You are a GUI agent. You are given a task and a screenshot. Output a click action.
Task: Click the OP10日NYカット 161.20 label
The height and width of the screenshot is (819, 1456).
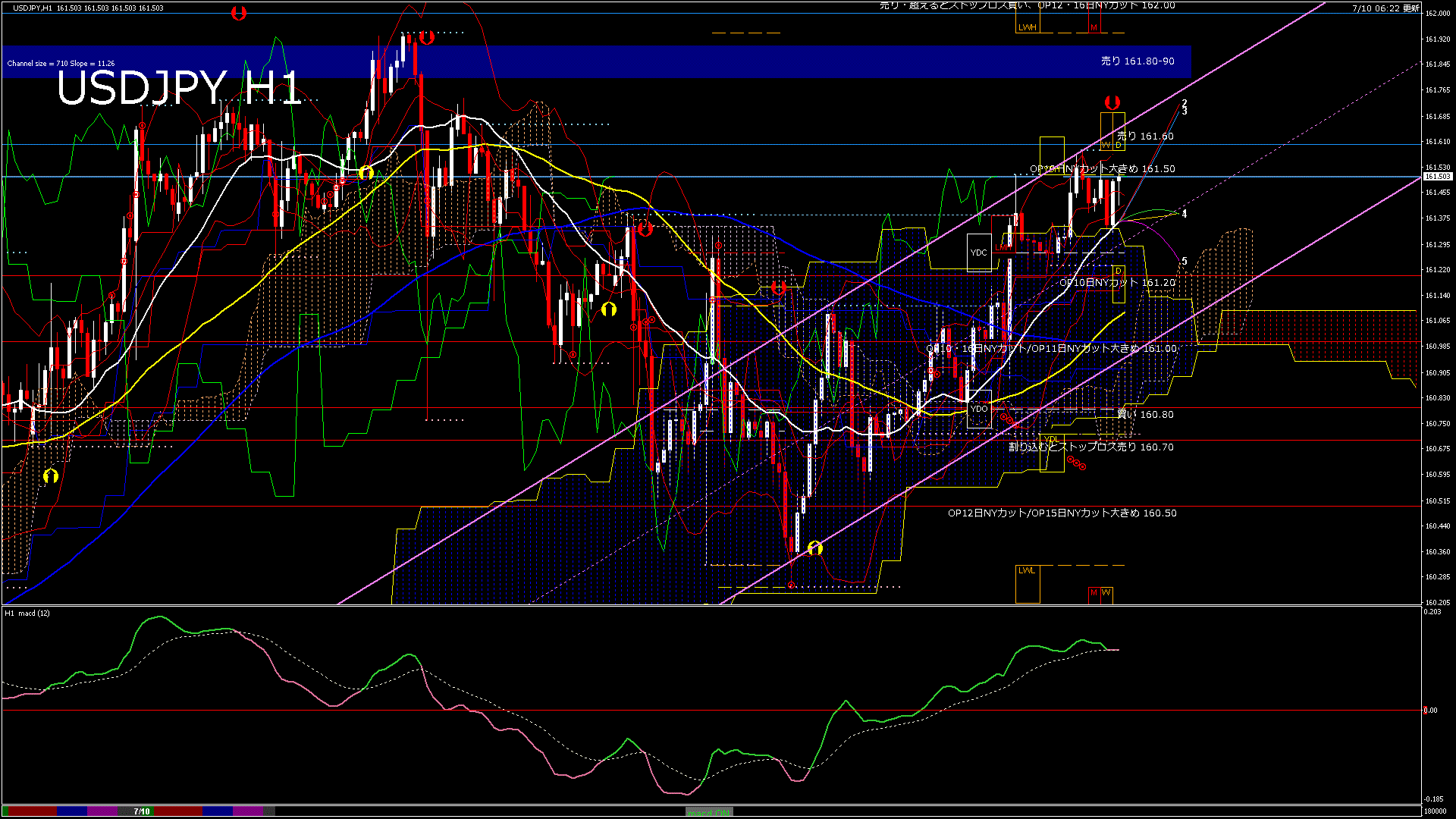(1117, 283)
